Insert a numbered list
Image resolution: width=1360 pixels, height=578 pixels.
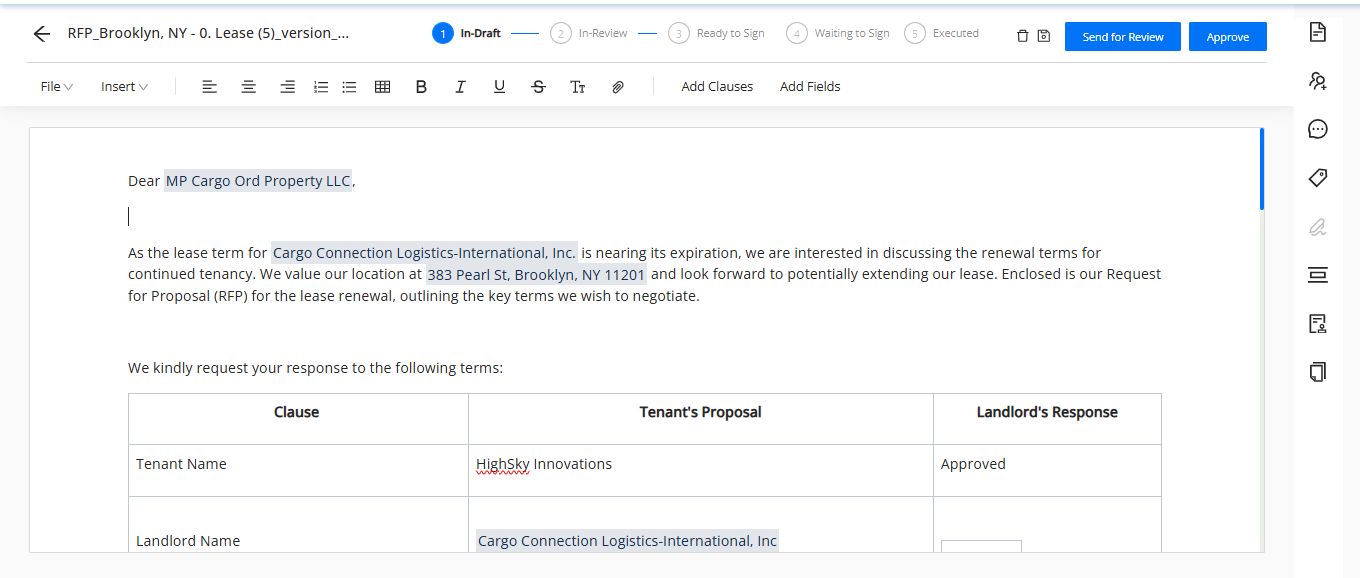pos(321,87)
